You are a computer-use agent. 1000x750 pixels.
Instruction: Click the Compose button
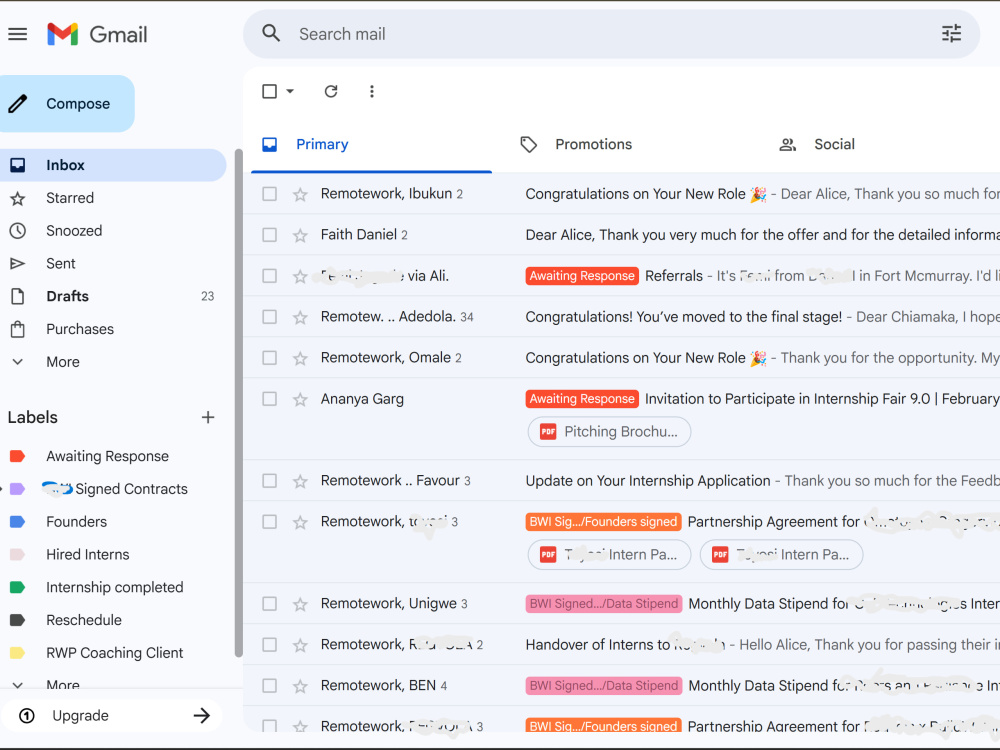(x=67, y=104)
